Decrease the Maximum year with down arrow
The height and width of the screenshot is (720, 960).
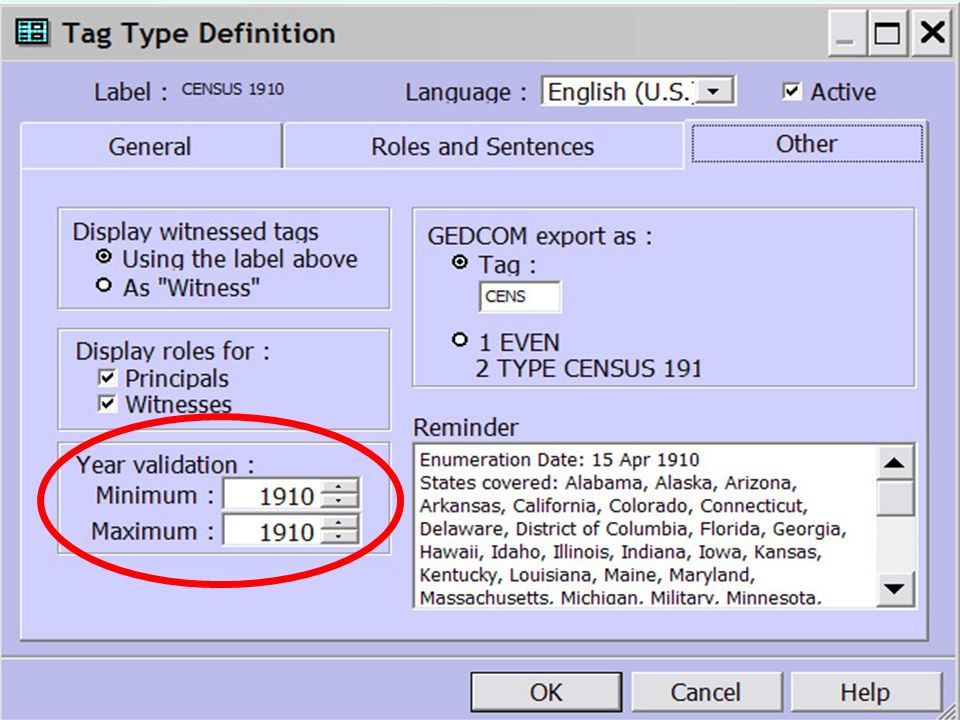point(339,537)
